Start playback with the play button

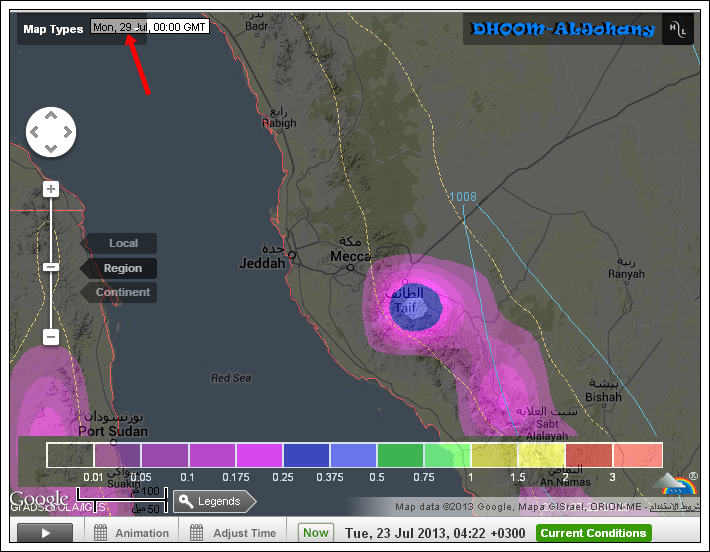pos(45,533)
